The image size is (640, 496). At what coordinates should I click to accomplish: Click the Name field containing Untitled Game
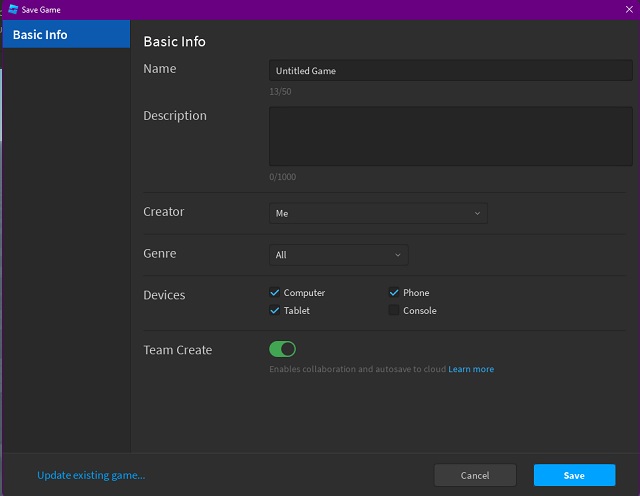point(450,71)
